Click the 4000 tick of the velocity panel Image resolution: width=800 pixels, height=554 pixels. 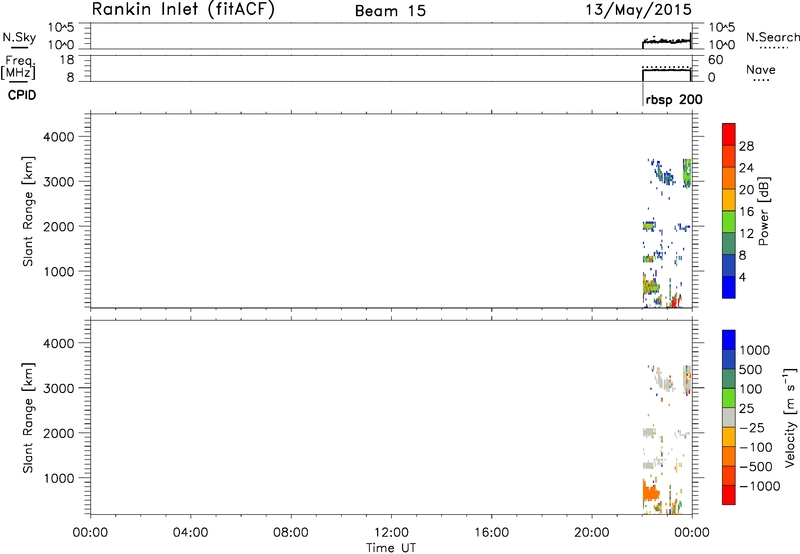[58, 343]
